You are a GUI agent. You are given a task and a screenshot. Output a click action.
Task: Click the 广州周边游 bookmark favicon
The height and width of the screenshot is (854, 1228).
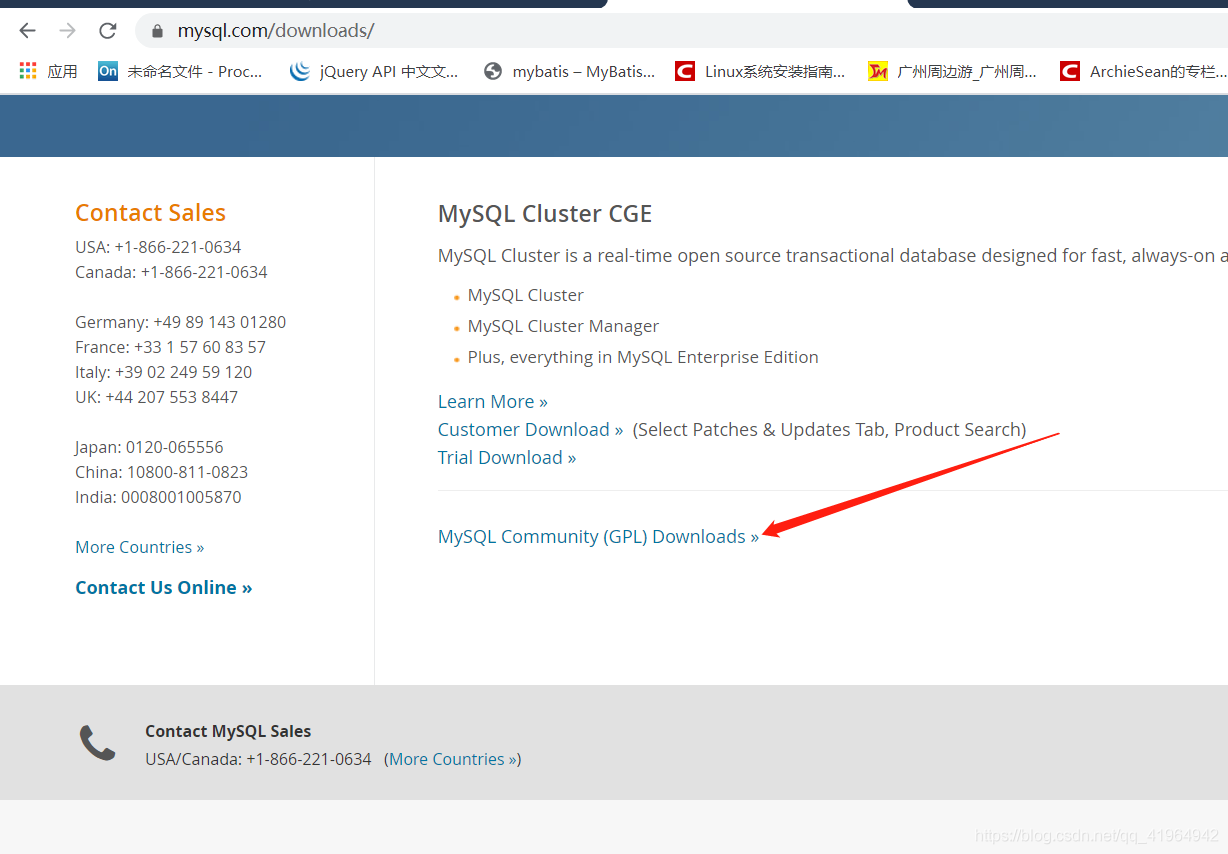pos(878,71)
